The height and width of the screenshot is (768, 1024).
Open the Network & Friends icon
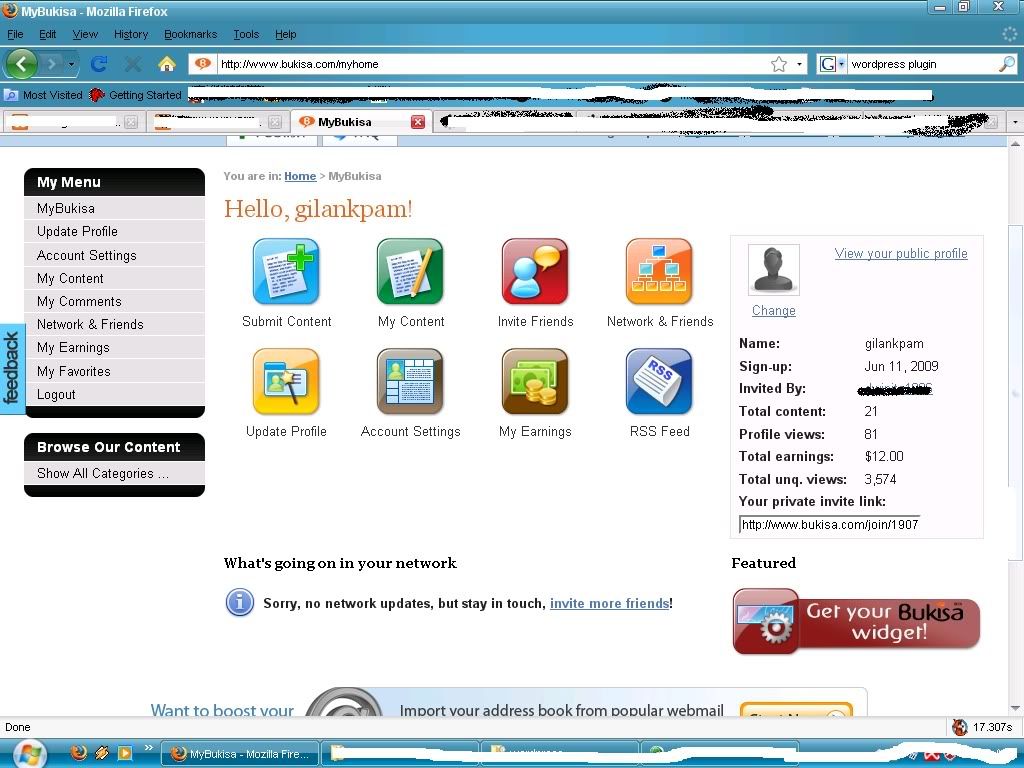tap(659, 272)
